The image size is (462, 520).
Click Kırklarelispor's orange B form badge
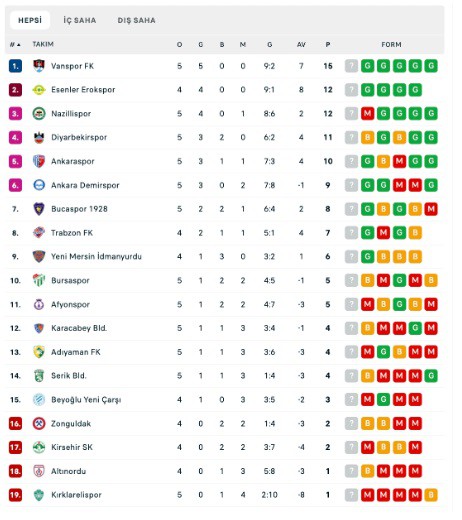431,495
